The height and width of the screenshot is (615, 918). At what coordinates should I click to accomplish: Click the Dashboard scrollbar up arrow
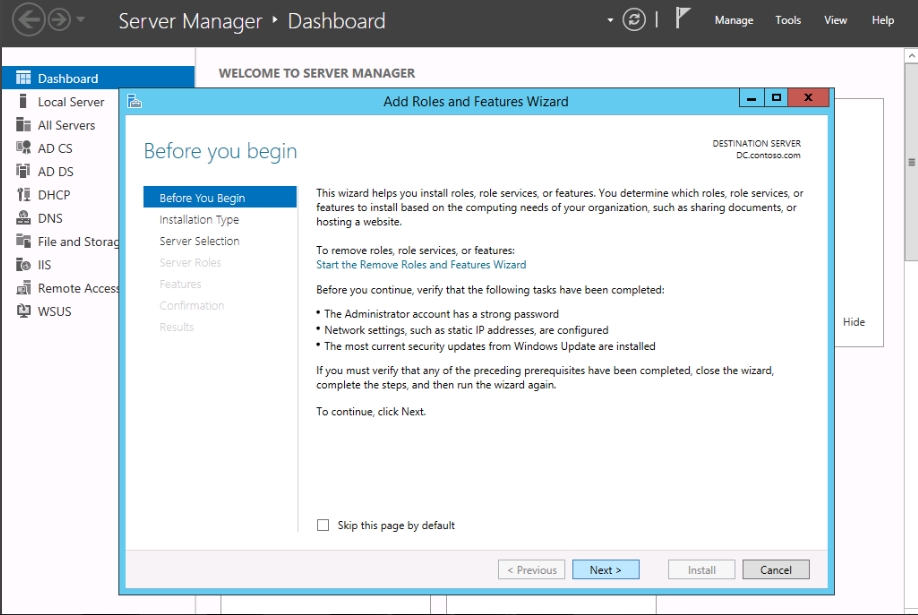point(912,56)
